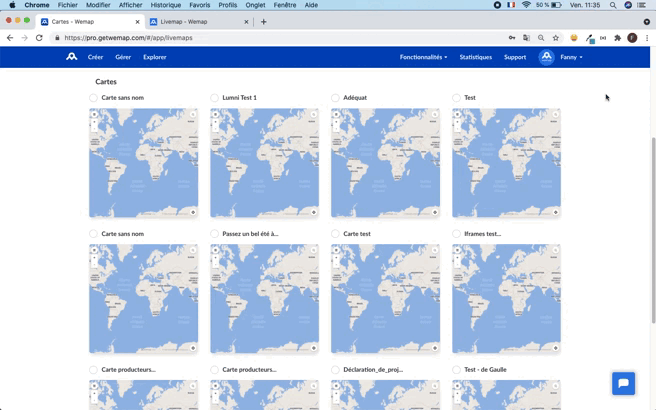Screen dimensions: 656x410
Task: Select the Déclaration_de_proj... checkbox
Action: 335,369
